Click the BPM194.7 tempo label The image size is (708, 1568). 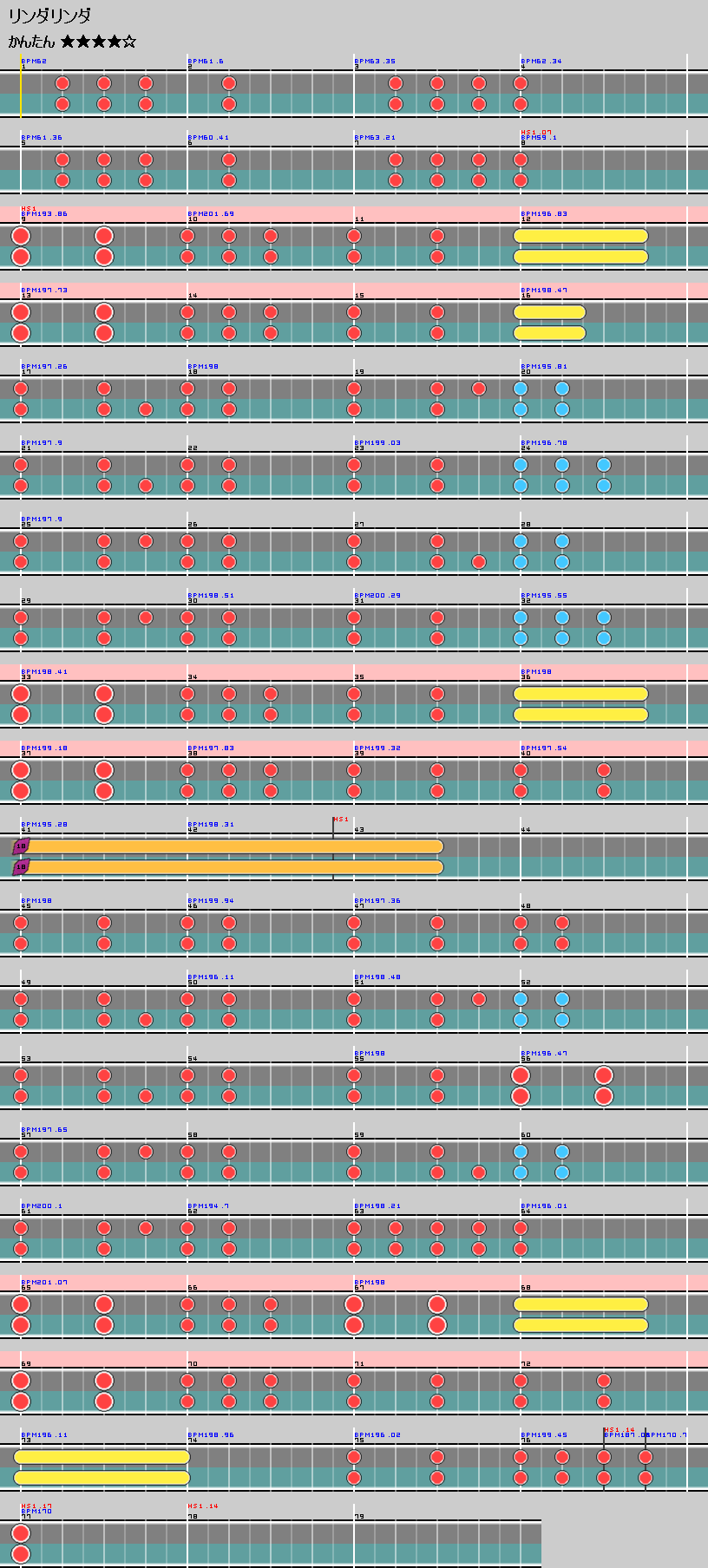pyautogui.click(x=210, y=1205)
